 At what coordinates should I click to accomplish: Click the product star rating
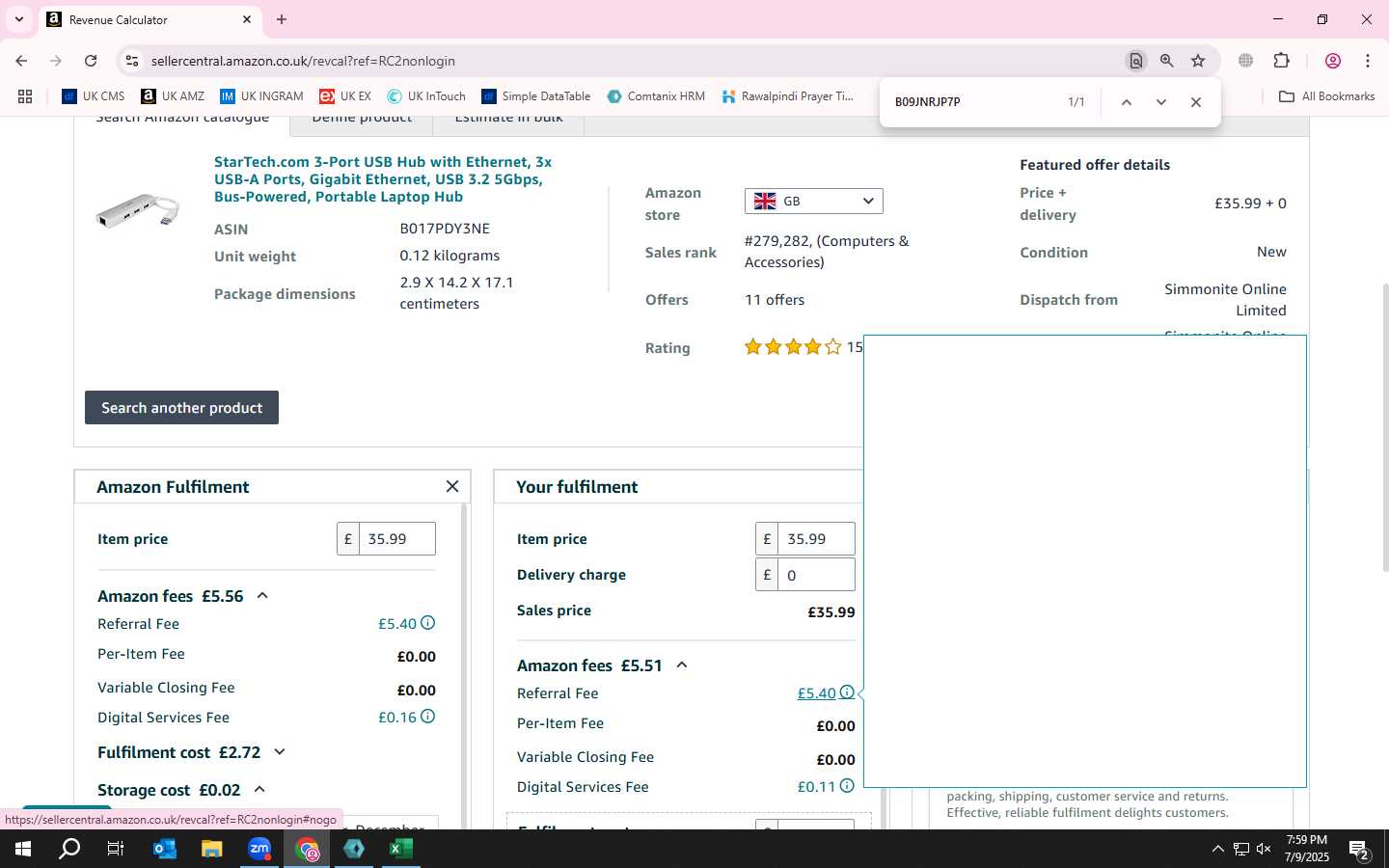click(793, 347)
